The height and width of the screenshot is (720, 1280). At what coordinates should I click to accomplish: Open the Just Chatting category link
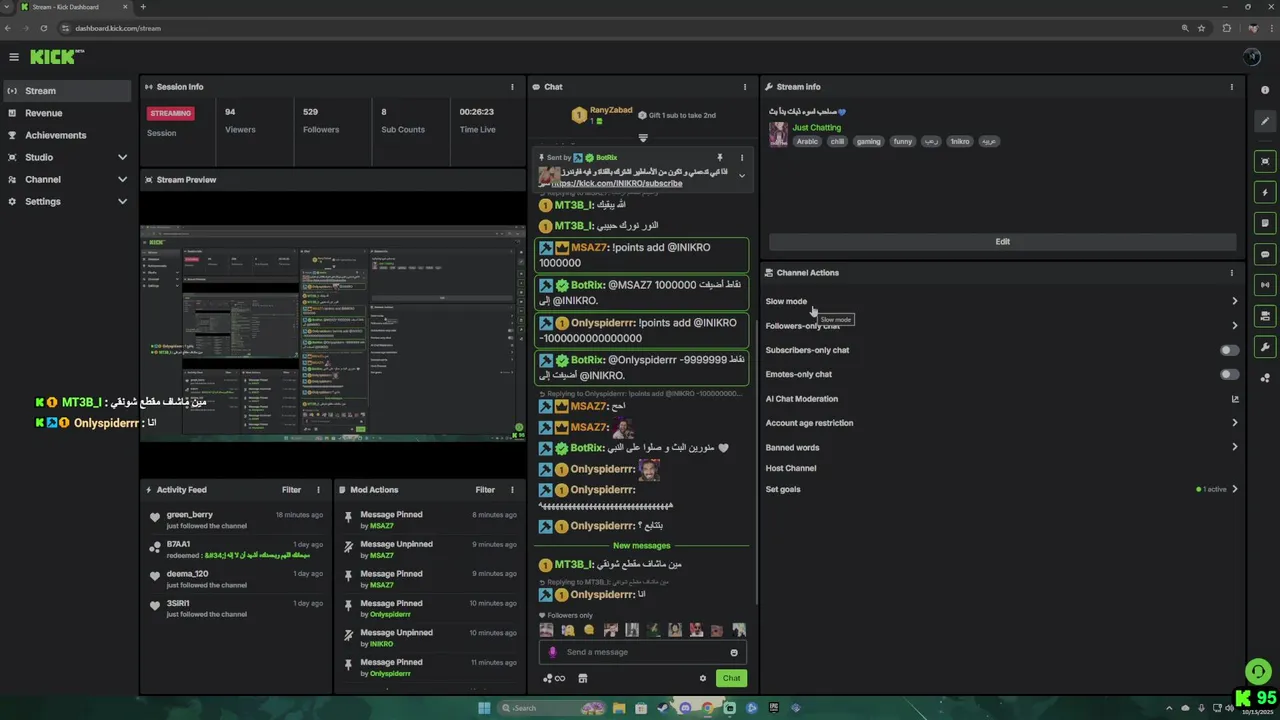817,127
